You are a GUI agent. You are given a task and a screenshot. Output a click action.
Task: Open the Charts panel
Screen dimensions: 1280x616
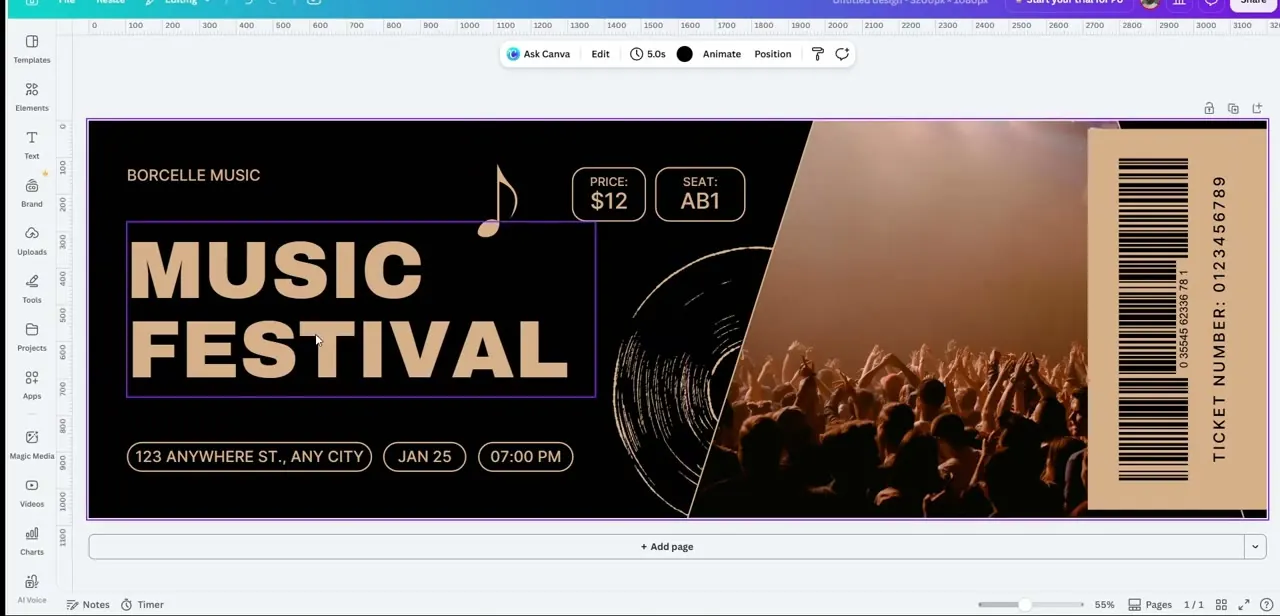(x=32, y=541)
